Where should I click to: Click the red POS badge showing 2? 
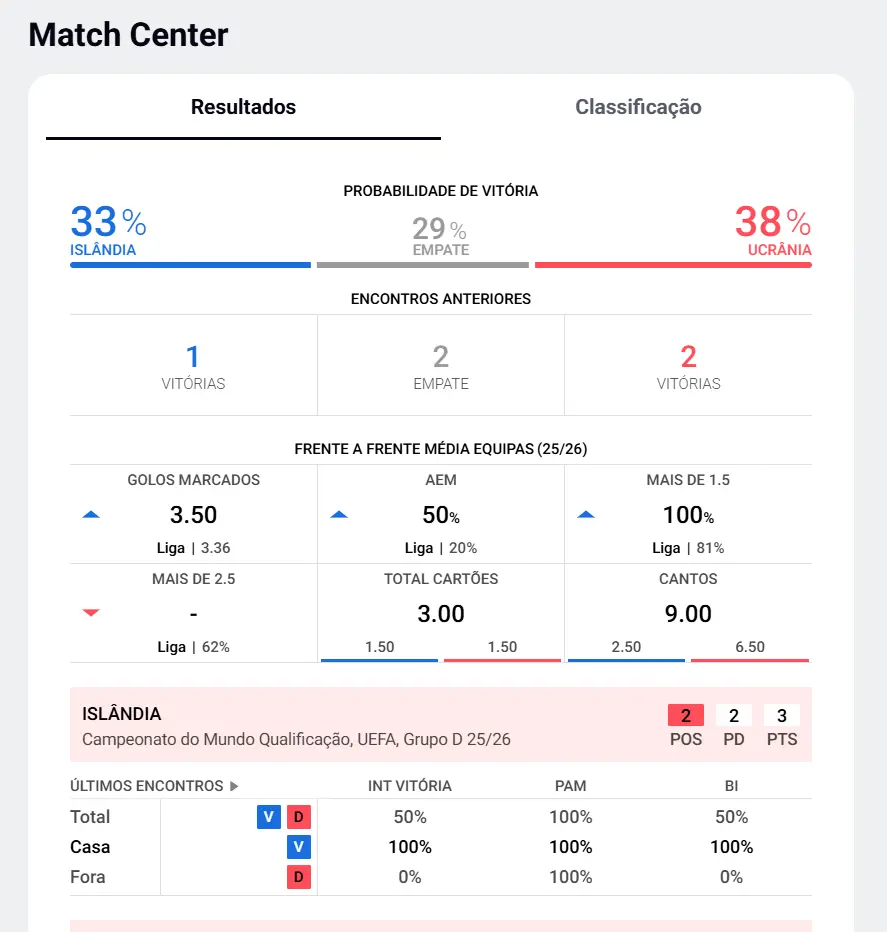coord(686,716)
